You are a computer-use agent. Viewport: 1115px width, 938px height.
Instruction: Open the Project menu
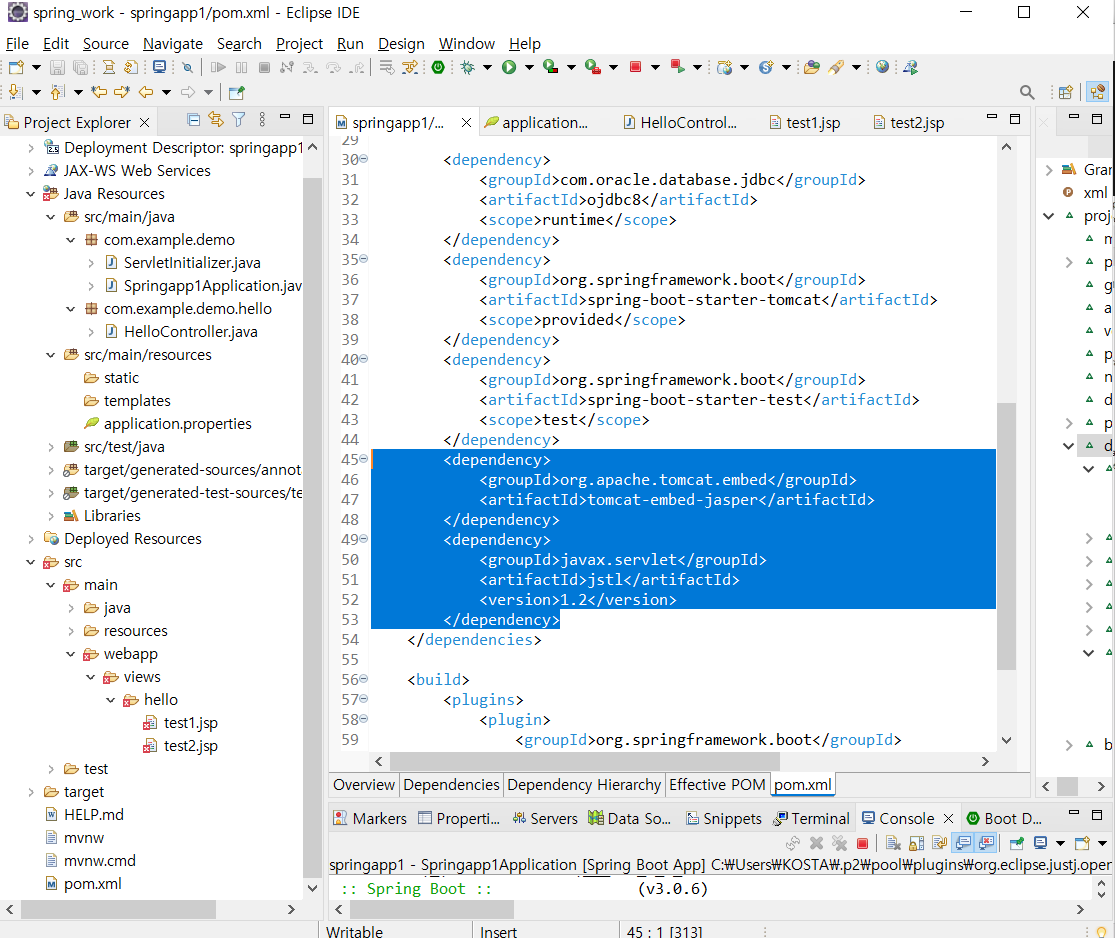[x=299, y=44]
